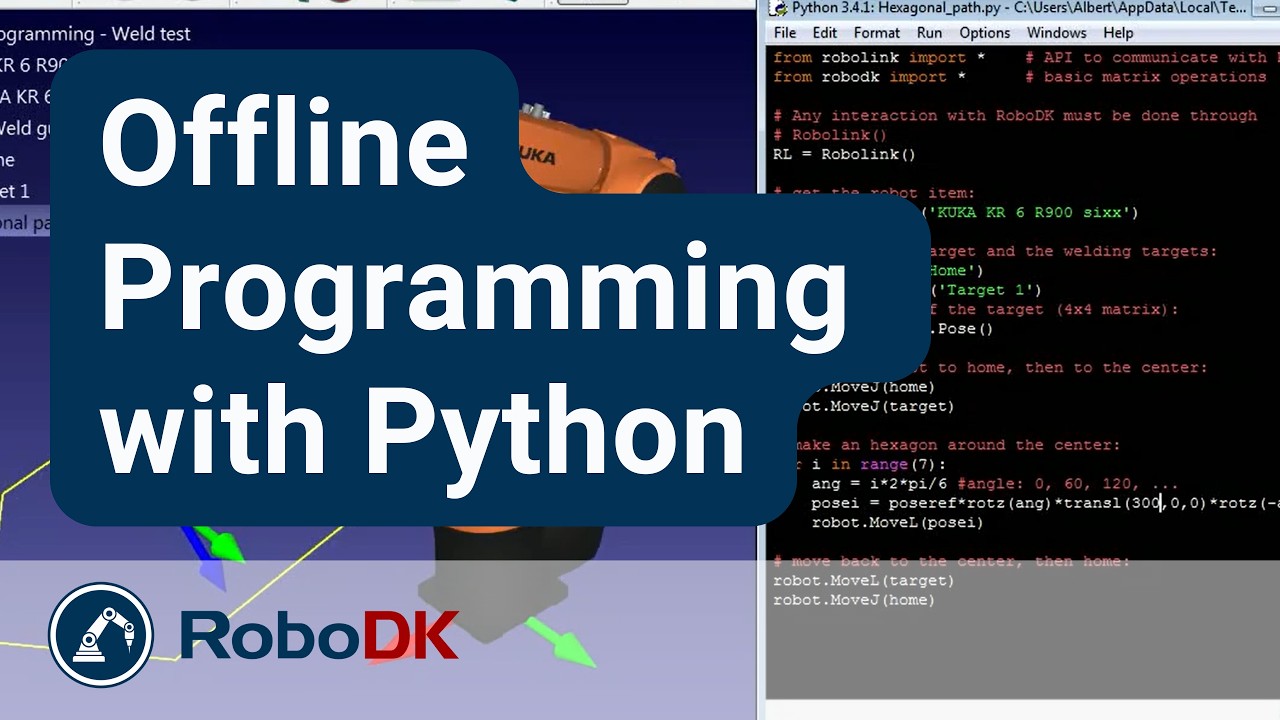
Task: Open the Edit menu in Python editor
Action: (825, 33)
